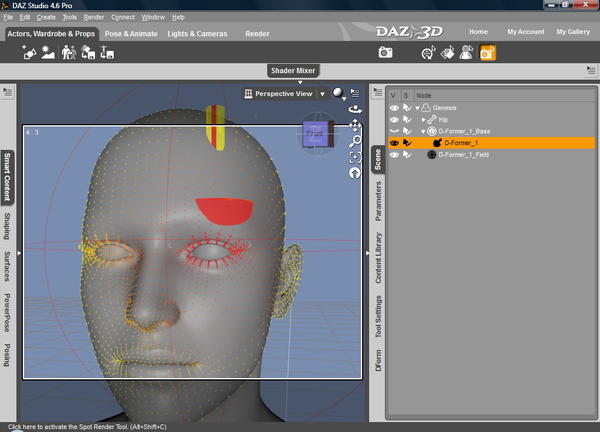Open draw style dropdown arrow beside sphere
This screenshot has height=432, width=600.
[344, 99]
